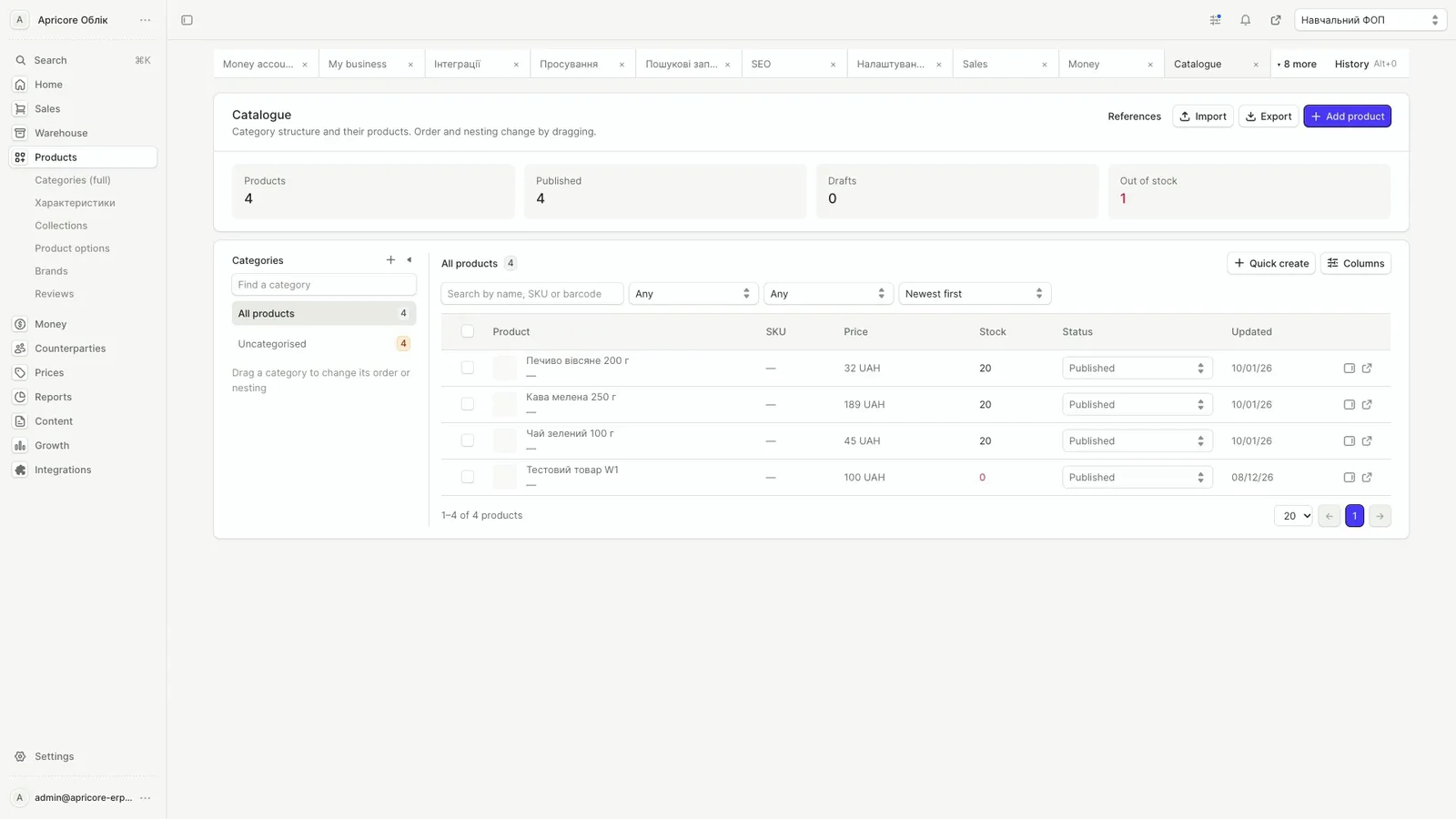Screen dimensions: 1456x819
Task: Open the References link
Action: (1134, 116)
